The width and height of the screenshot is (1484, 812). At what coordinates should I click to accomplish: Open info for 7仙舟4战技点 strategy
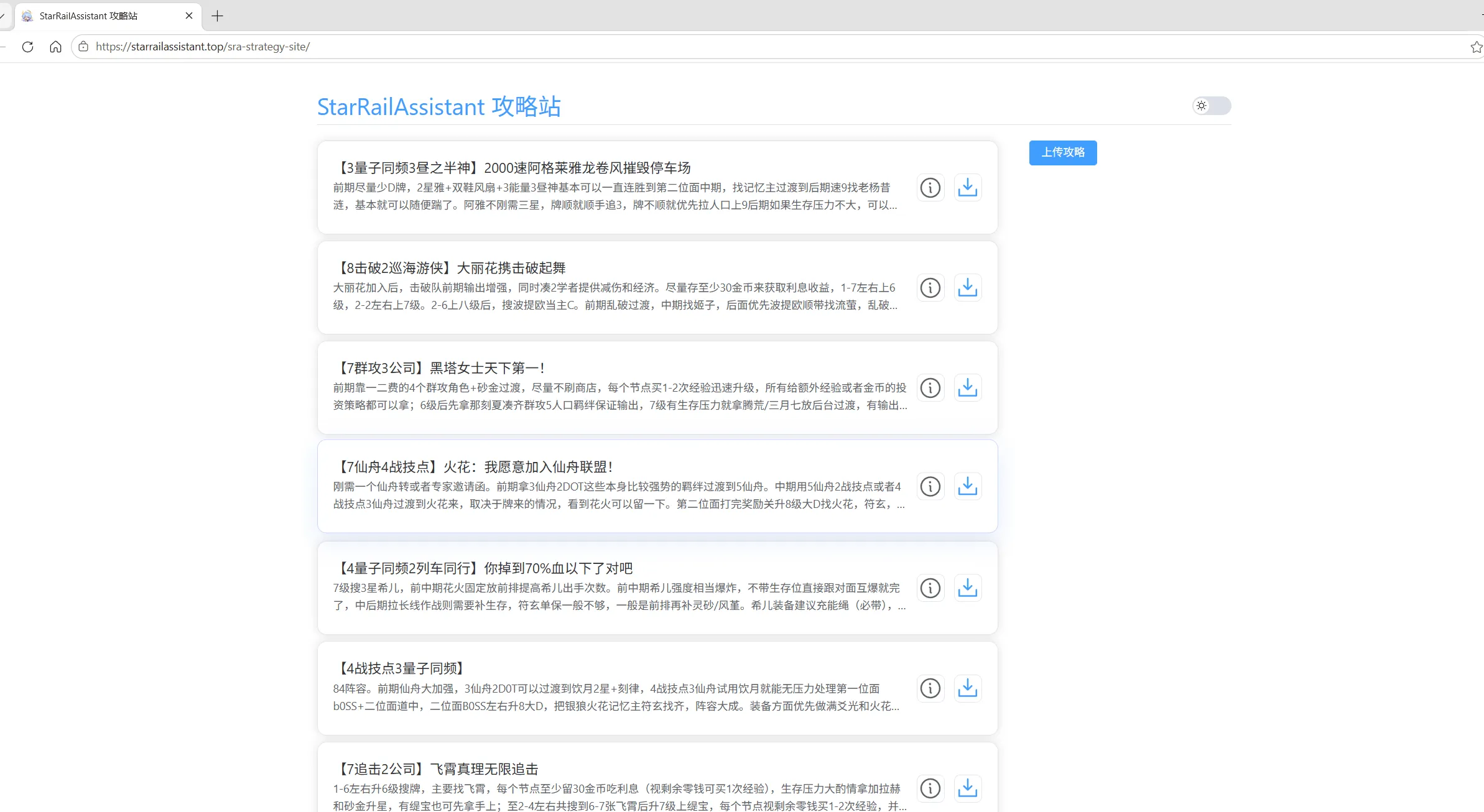point(930,486)
